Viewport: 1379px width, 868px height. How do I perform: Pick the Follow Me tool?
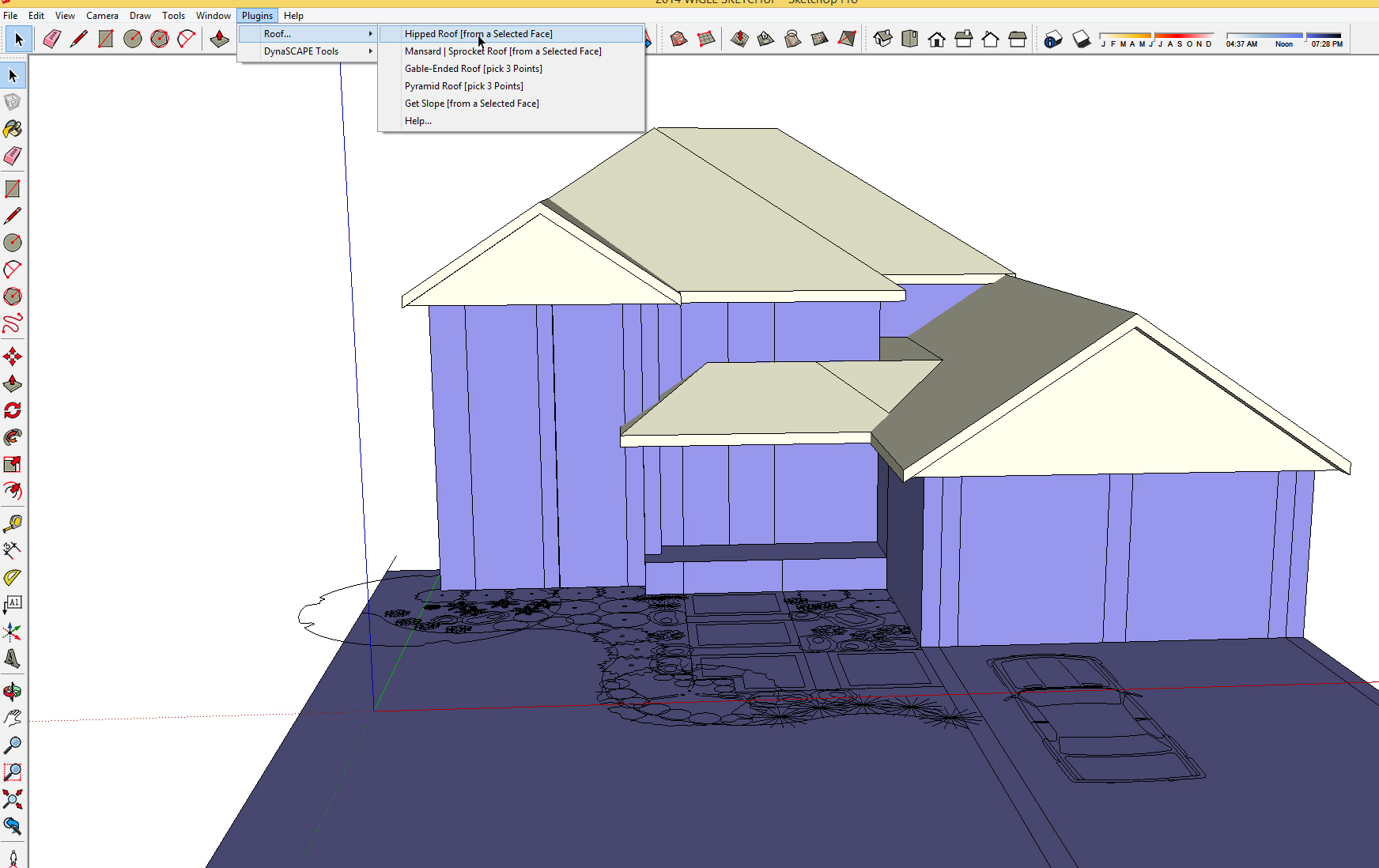[x=13, y=437]
